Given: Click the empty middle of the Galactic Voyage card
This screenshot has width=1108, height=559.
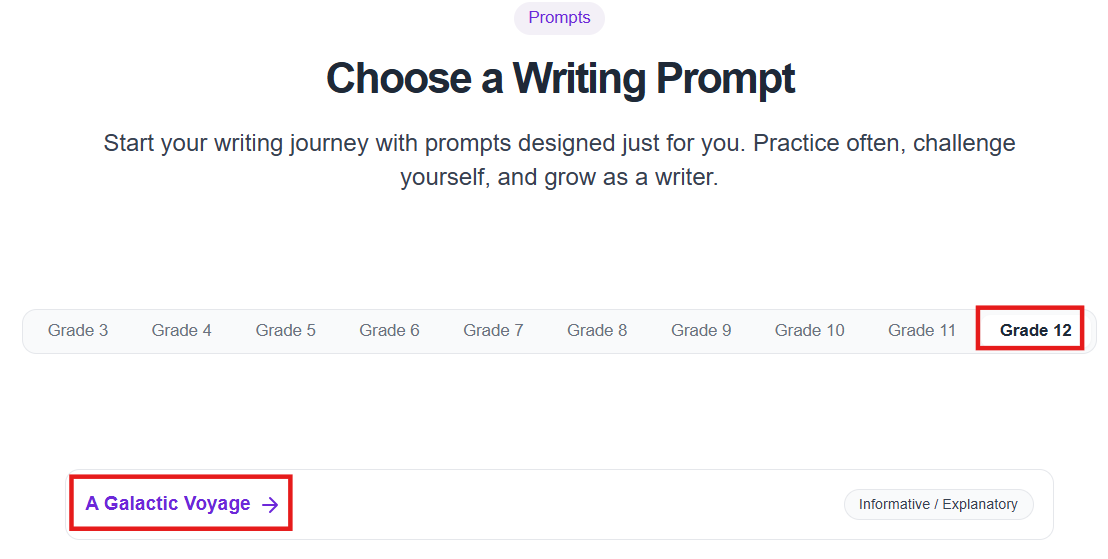Looking at the screenshot, I should click(x=560, y=505).
